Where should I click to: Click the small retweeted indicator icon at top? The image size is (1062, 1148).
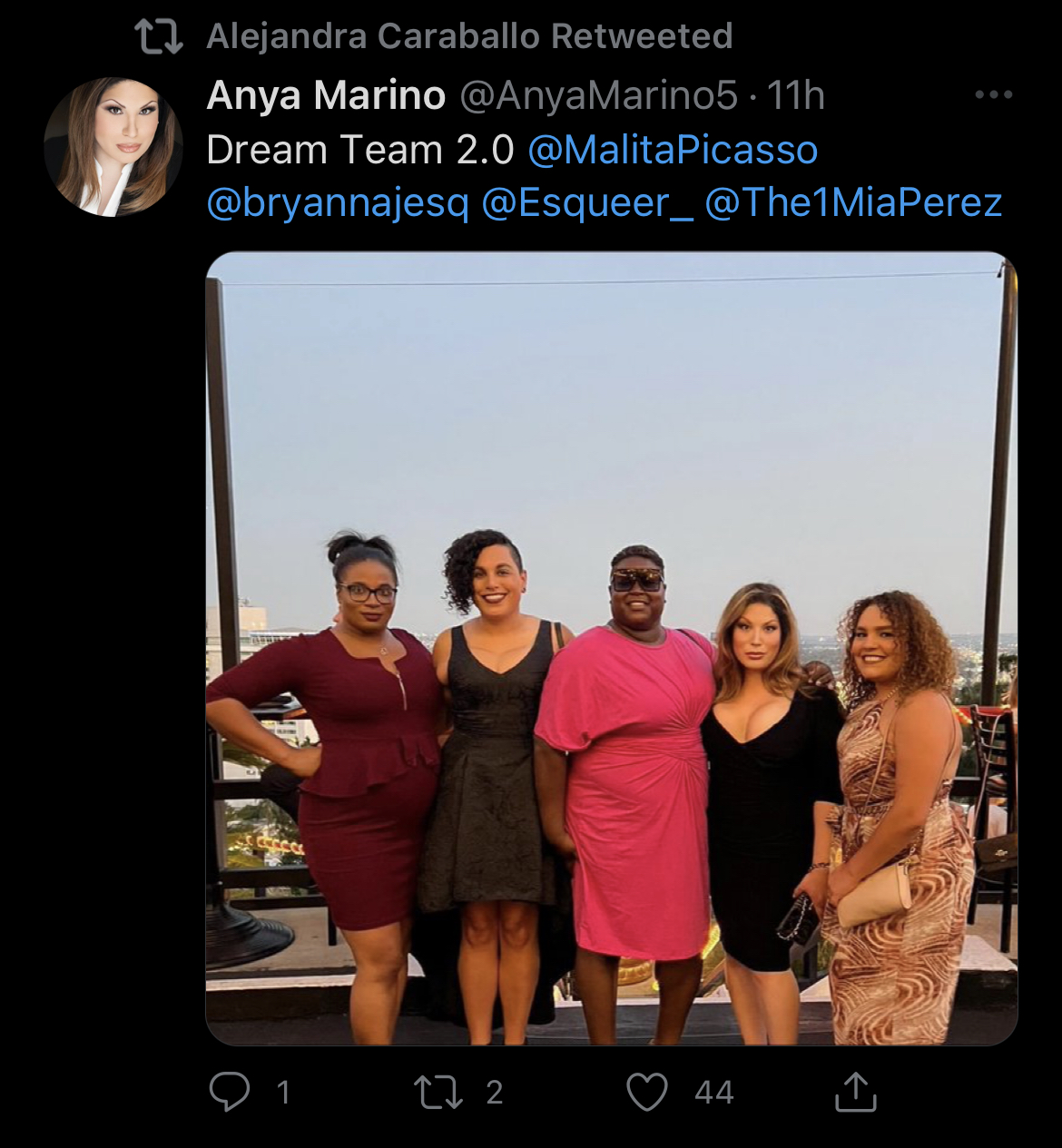point(159,36)
